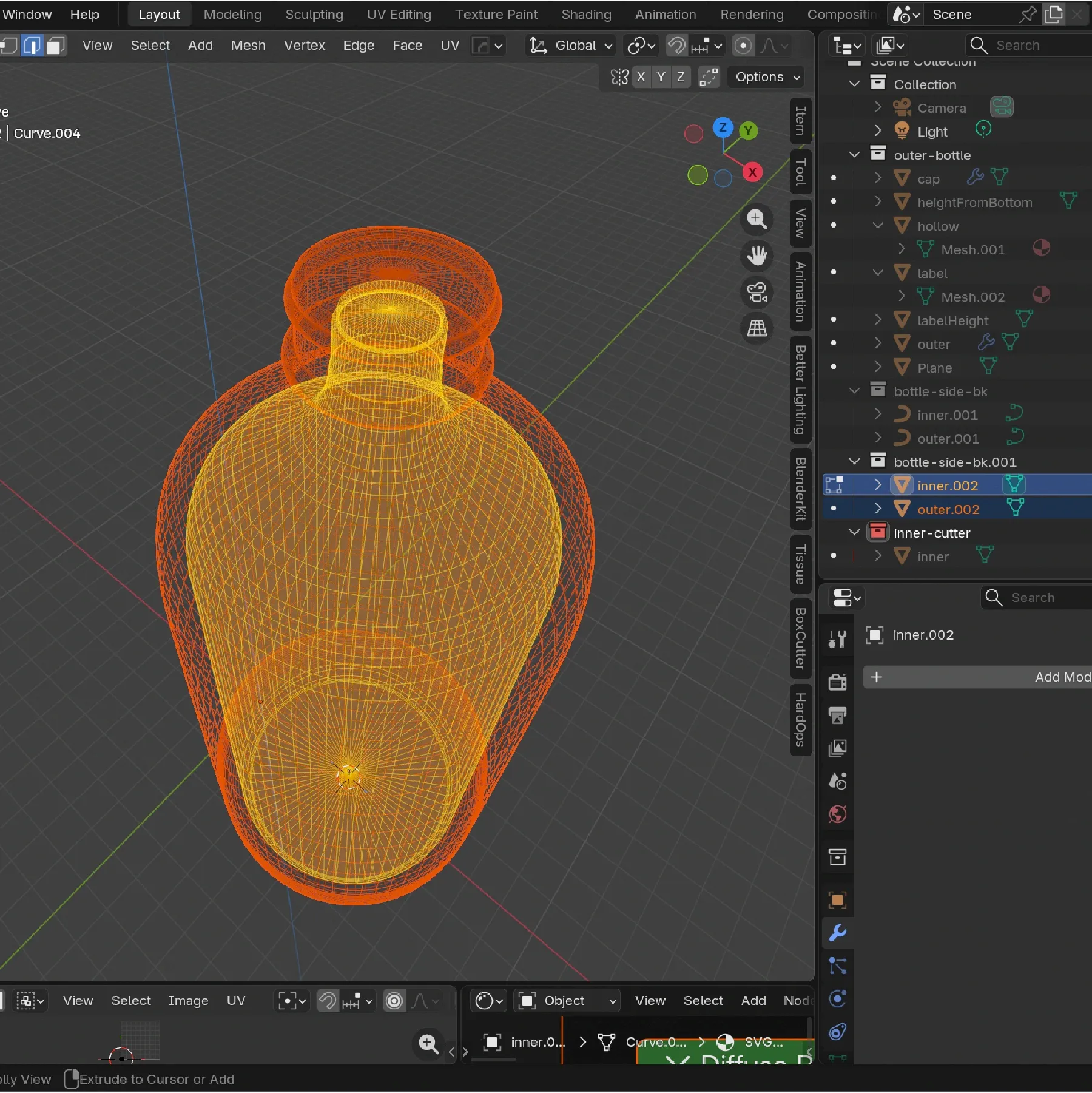The image size is (1092, 1093).
Task: Open the Mesh menu
Action: click(x=248, y=46)
